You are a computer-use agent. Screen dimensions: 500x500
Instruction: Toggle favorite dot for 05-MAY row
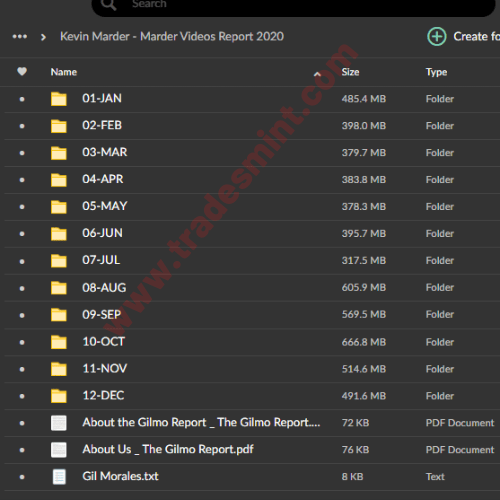tap(22, 207)
